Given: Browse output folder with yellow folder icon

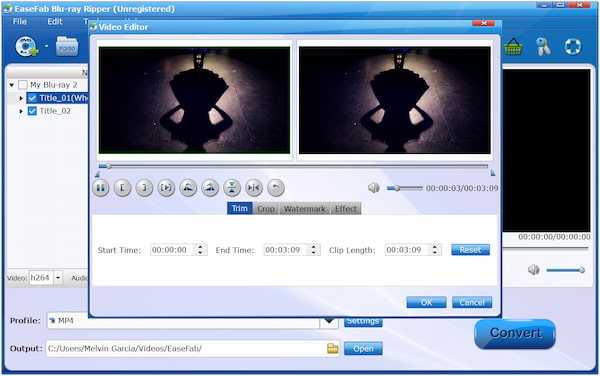Looking at the screenshot, I should [333, 348].
